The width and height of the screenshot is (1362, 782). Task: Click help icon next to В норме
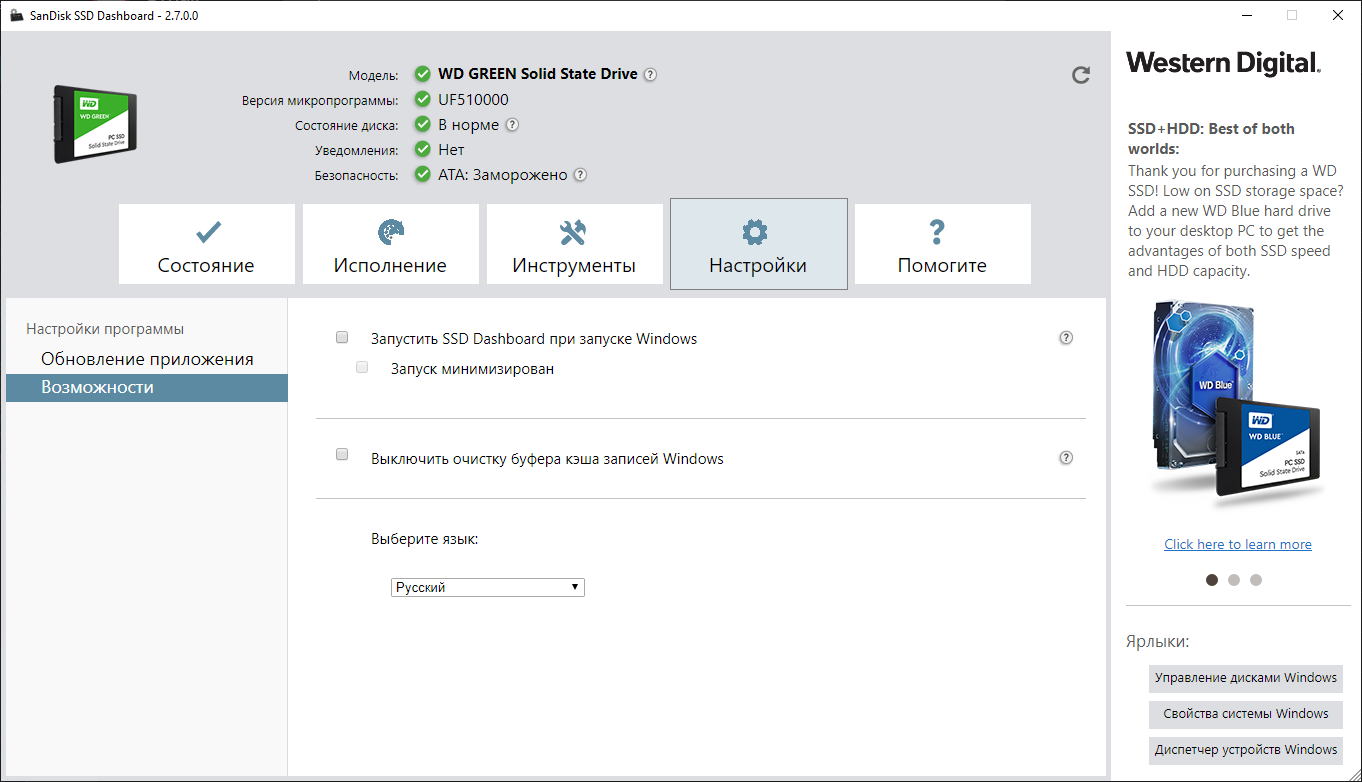coord(512,125)
